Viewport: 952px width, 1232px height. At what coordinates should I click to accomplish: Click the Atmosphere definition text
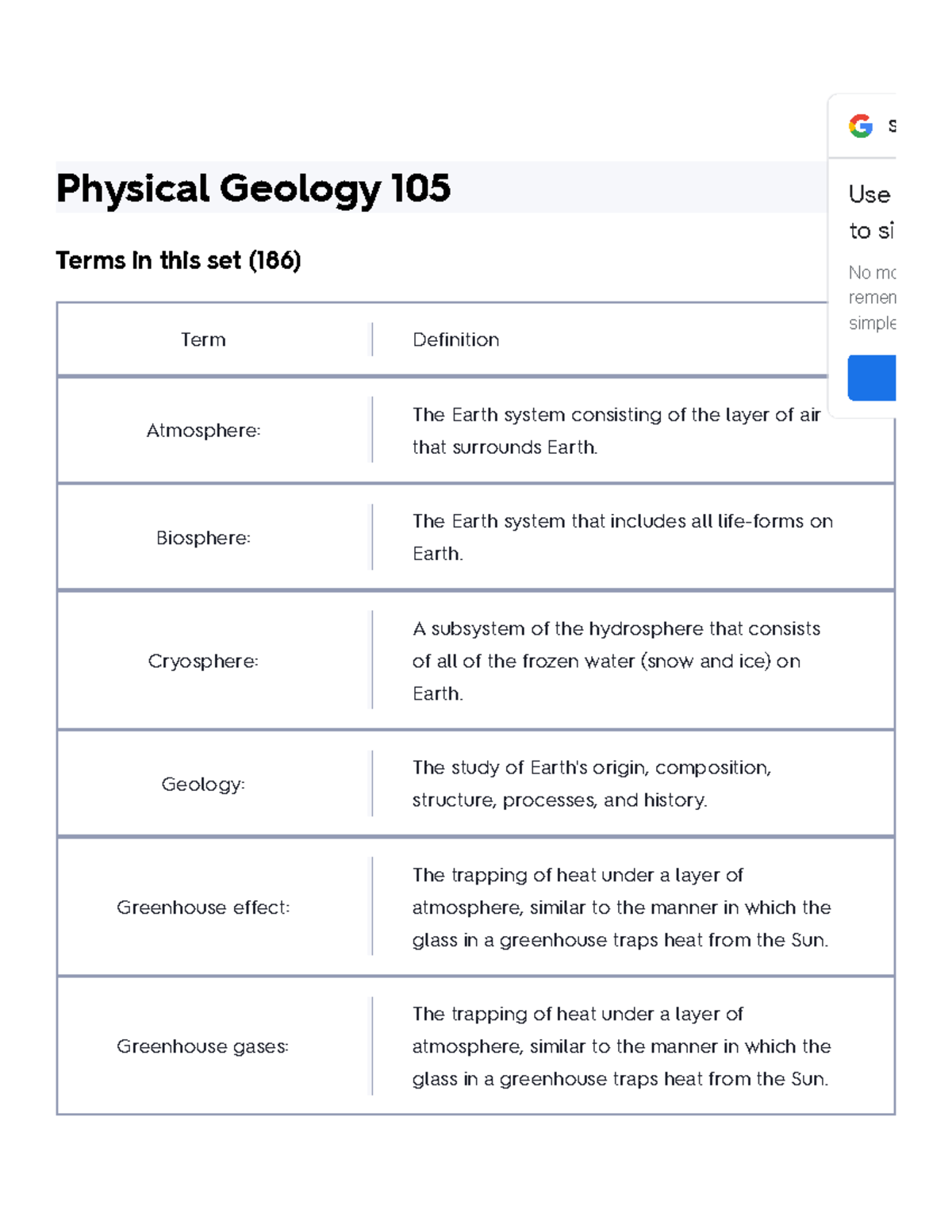pos(615,430)
